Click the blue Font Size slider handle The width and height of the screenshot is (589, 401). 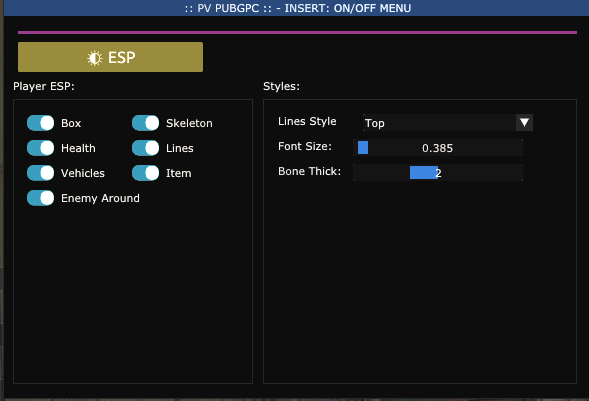point(363,148)
